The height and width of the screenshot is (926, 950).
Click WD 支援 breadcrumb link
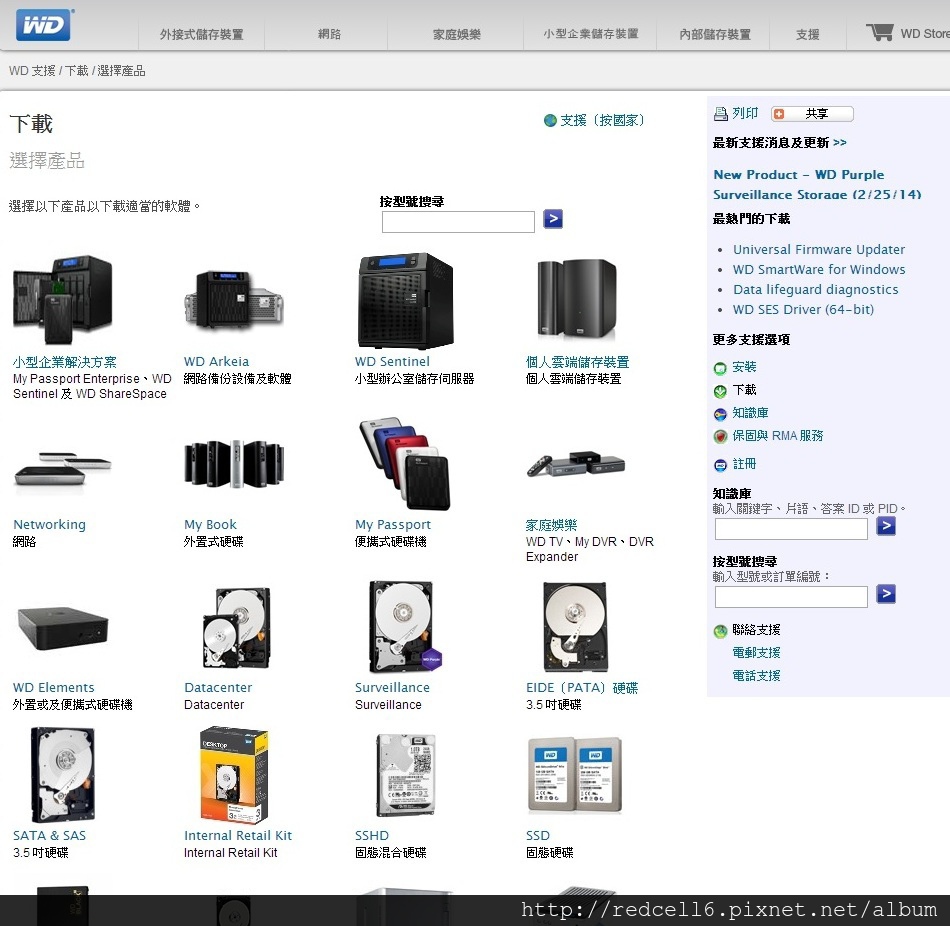pyautogui.click(x=32, y=71)
